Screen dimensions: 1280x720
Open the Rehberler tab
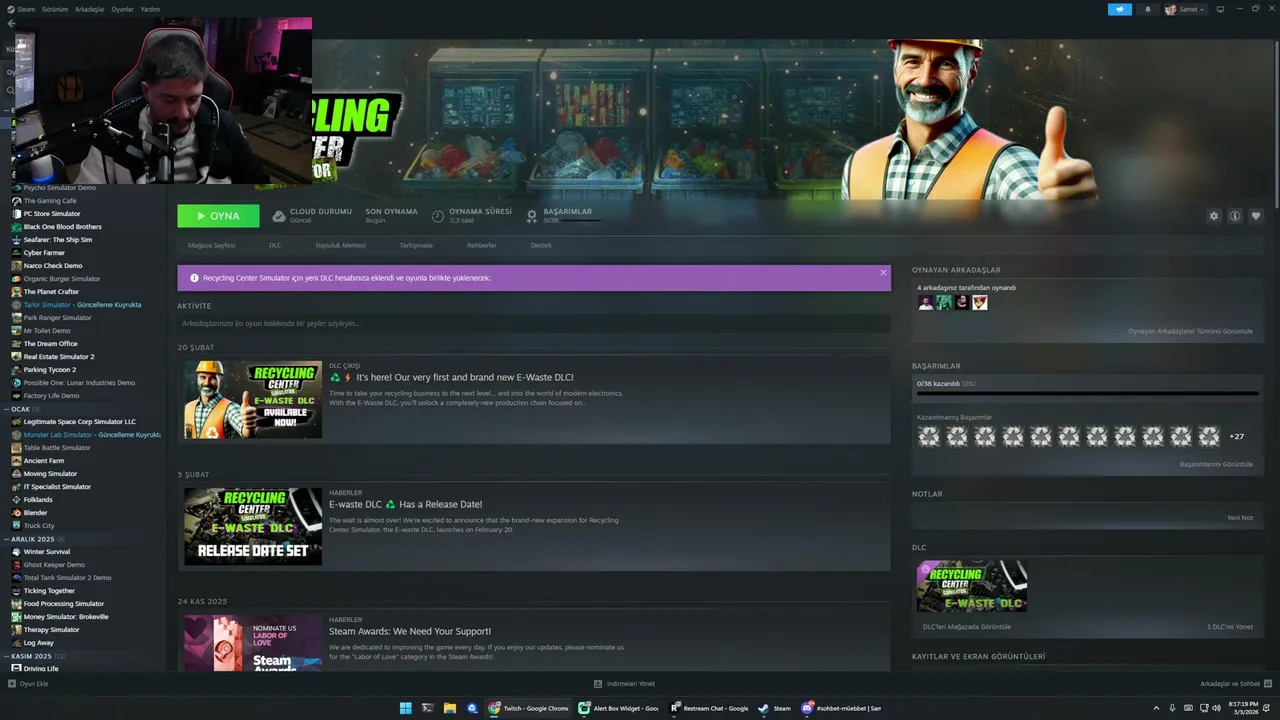(481, 245)
